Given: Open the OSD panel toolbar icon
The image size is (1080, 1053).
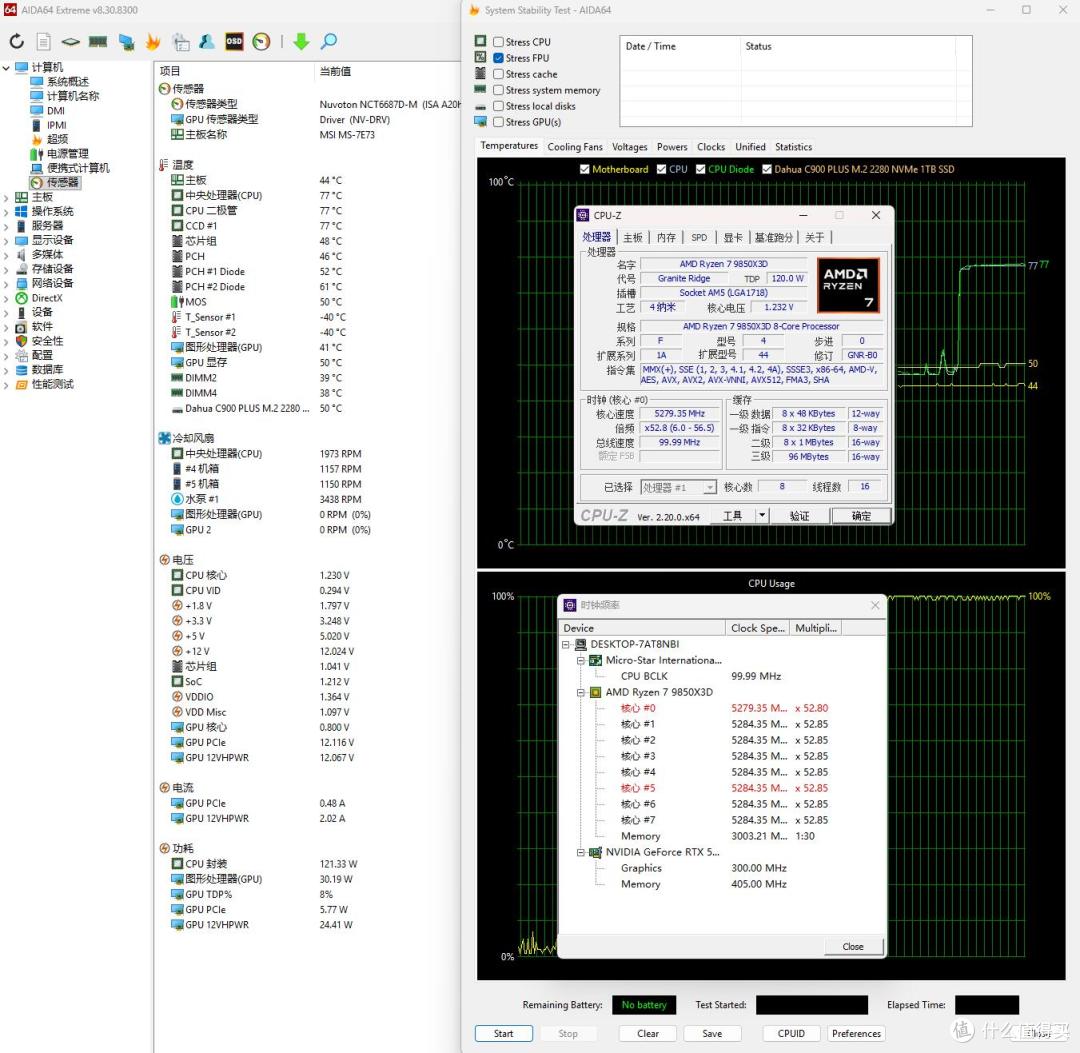Looking at the screenshot, I should (x=234, y=41).
